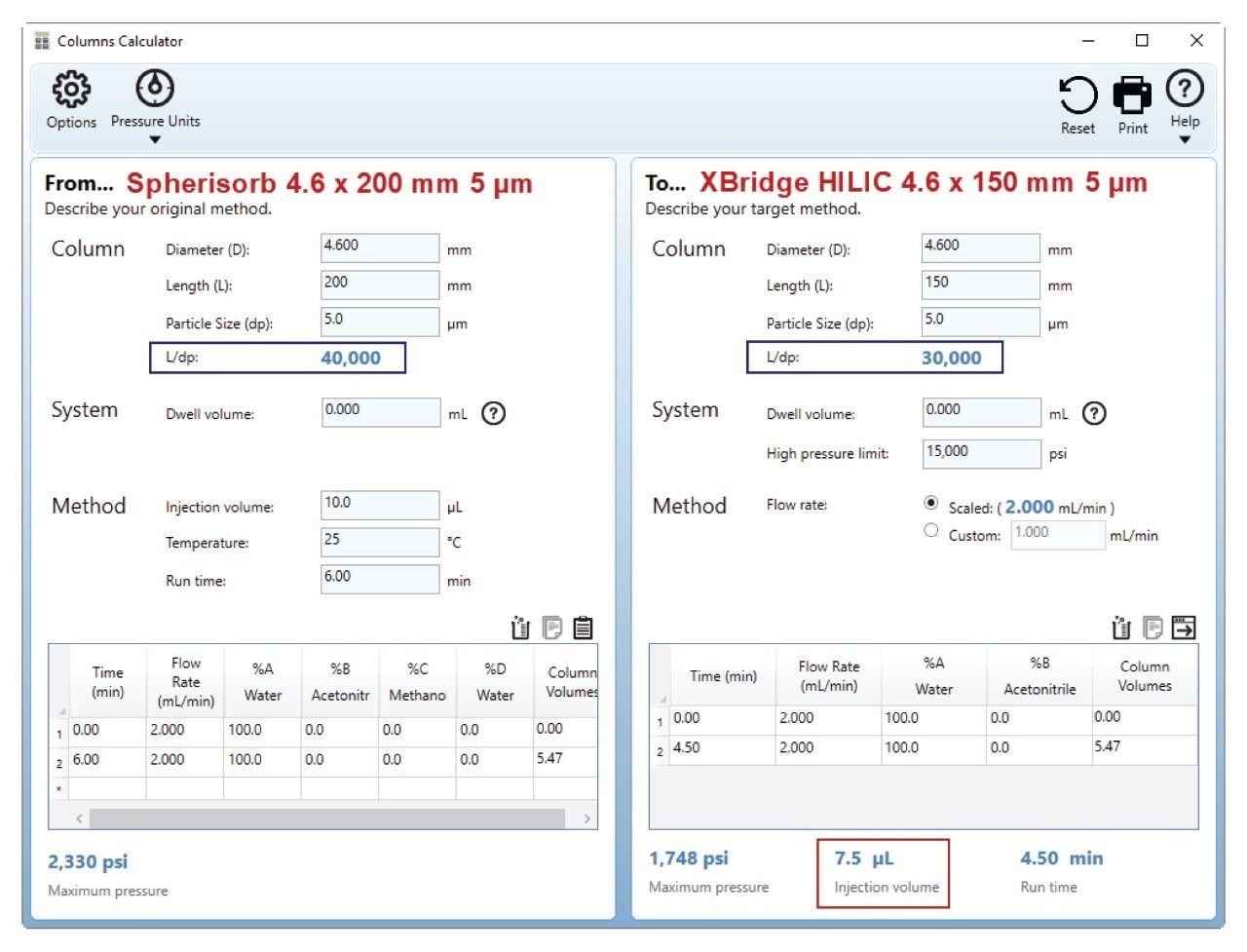Click the From table row 2 %A value 100.0

[x=262, y=760]
